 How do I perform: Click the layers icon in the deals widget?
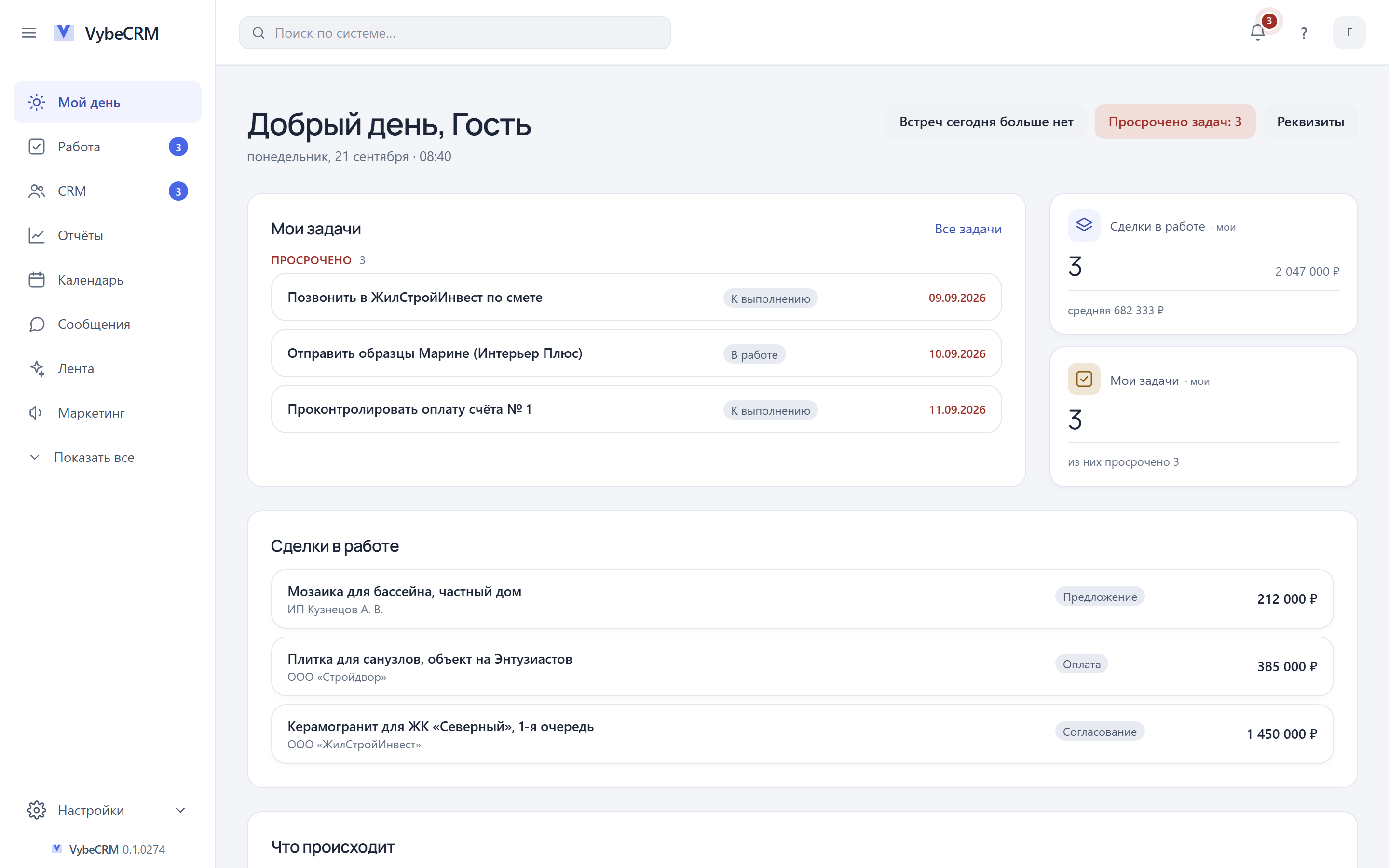click(x=1084, y=226)
